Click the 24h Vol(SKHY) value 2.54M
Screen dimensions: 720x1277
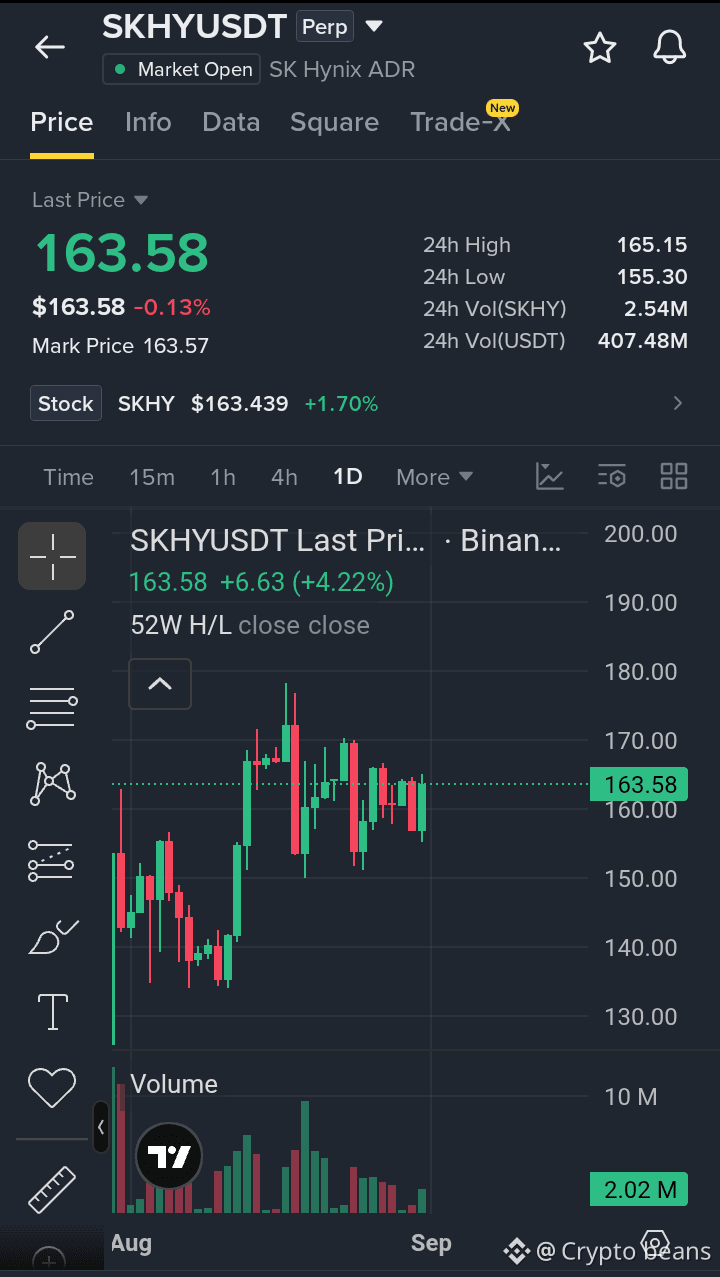click(x=656, y=309)
